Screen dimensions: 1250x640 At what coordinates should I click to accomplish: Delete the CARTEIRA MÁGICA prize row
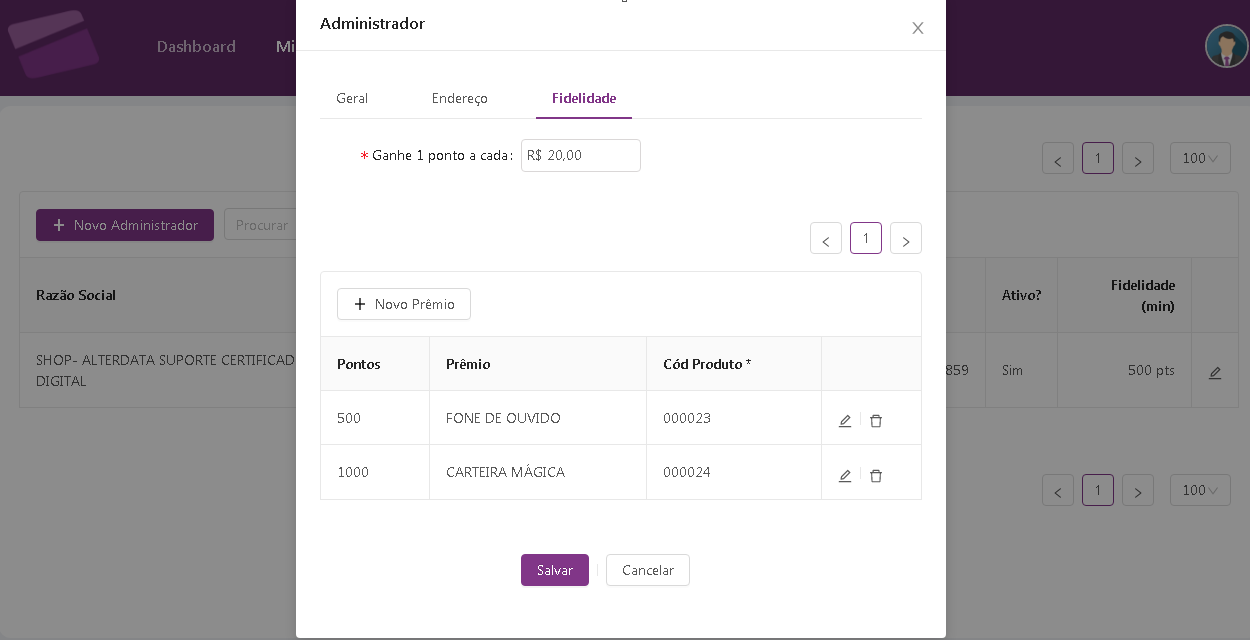coord(876,476)
